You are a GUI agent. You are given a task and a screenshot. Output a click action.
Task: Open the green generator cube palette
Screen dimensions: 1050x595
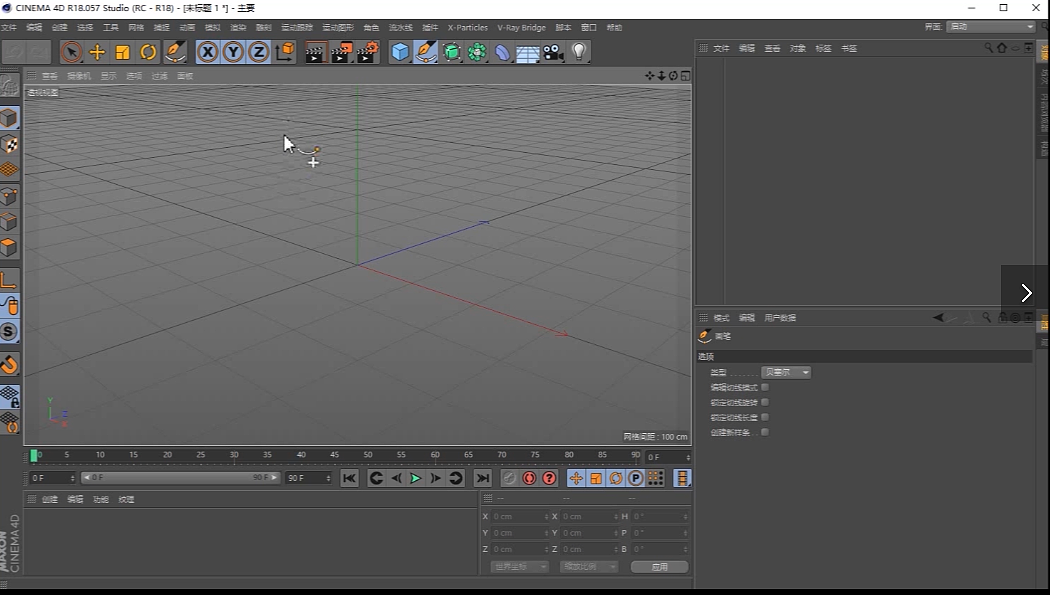pos(452,52)
